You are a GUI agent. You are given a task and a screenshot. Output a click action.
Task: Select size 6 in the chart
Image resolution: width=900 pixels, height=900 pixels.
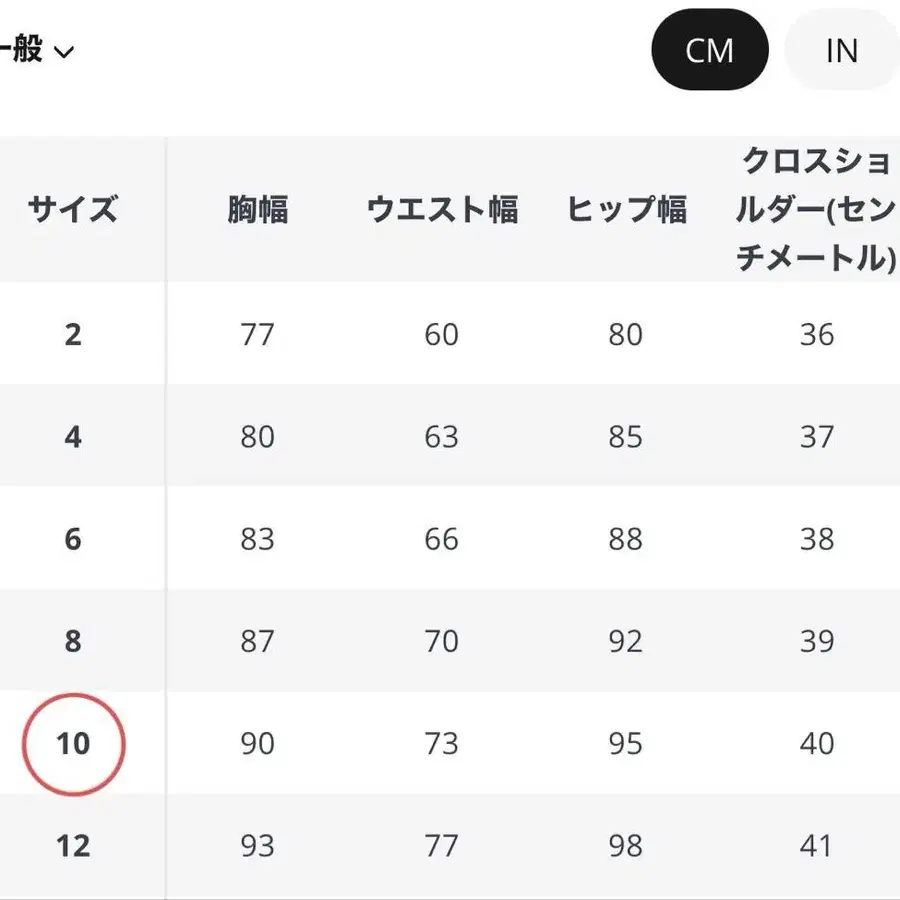click(x=71, y=539)
